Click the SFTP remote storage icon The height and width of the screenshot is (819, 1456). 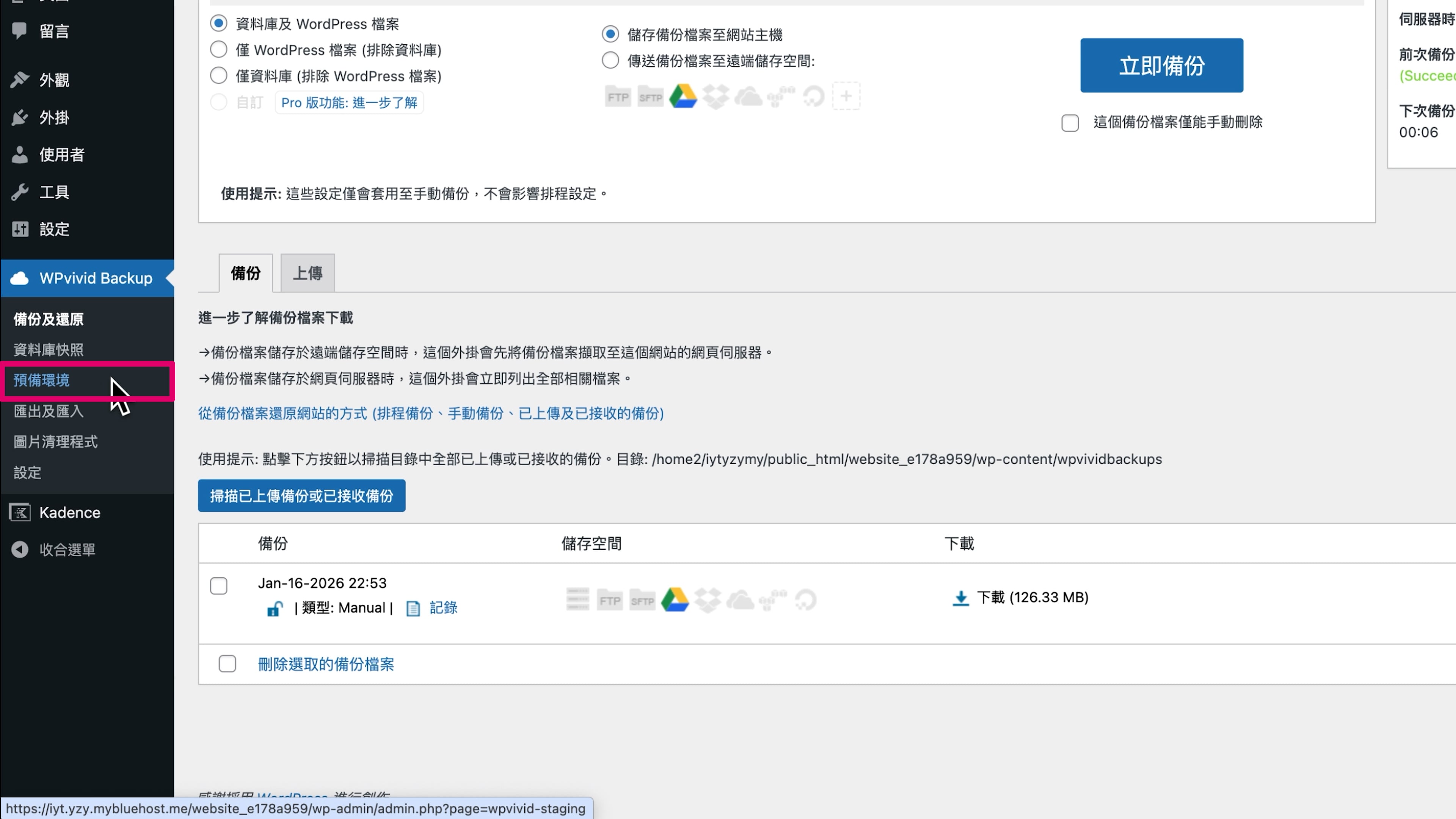coord(650,97)
